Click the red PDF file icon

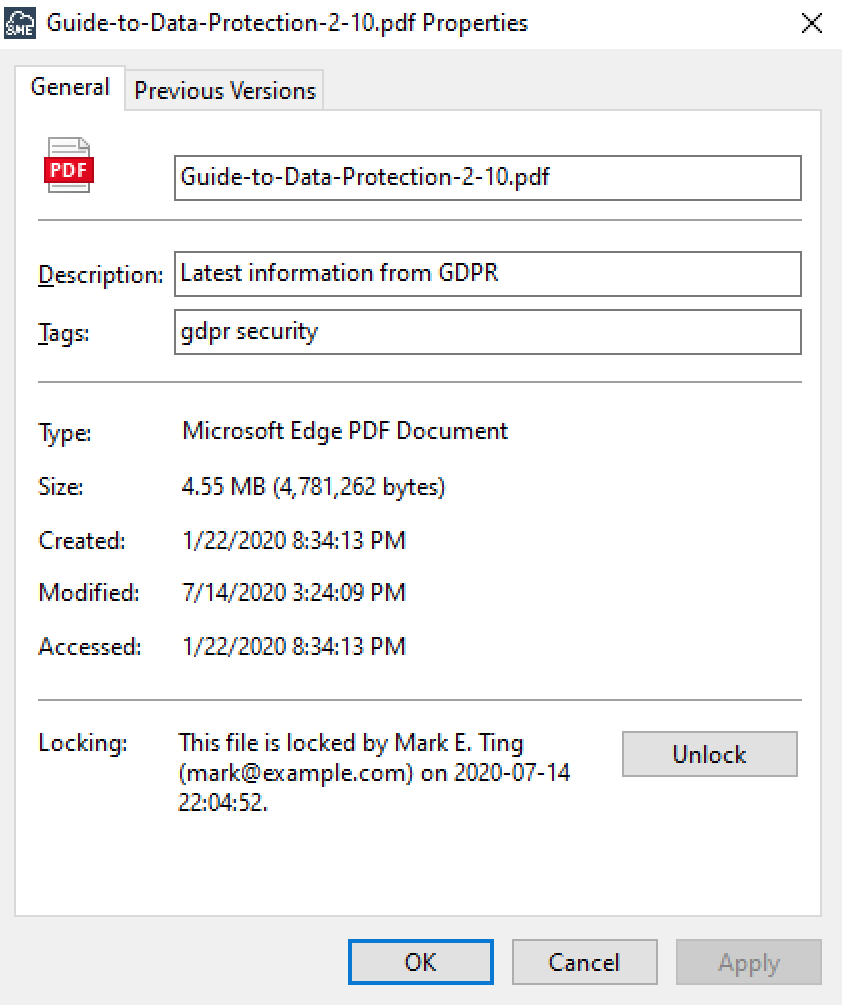[x=68, y=167]
